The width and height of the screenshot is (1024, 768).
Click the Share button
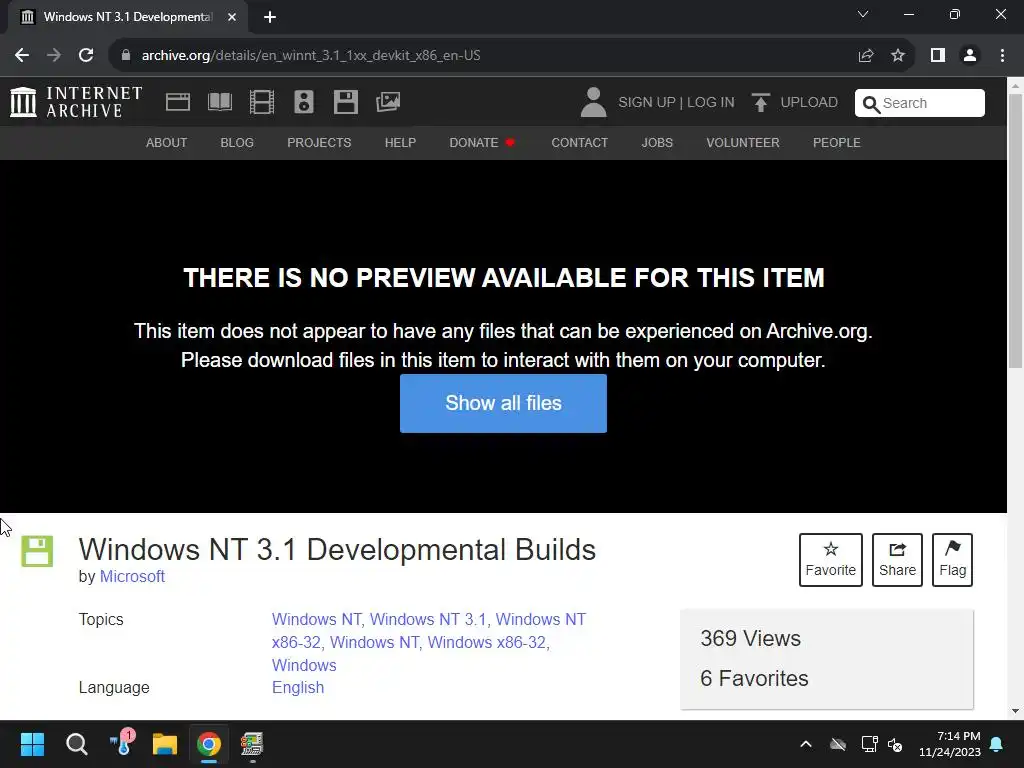point(897,560)
